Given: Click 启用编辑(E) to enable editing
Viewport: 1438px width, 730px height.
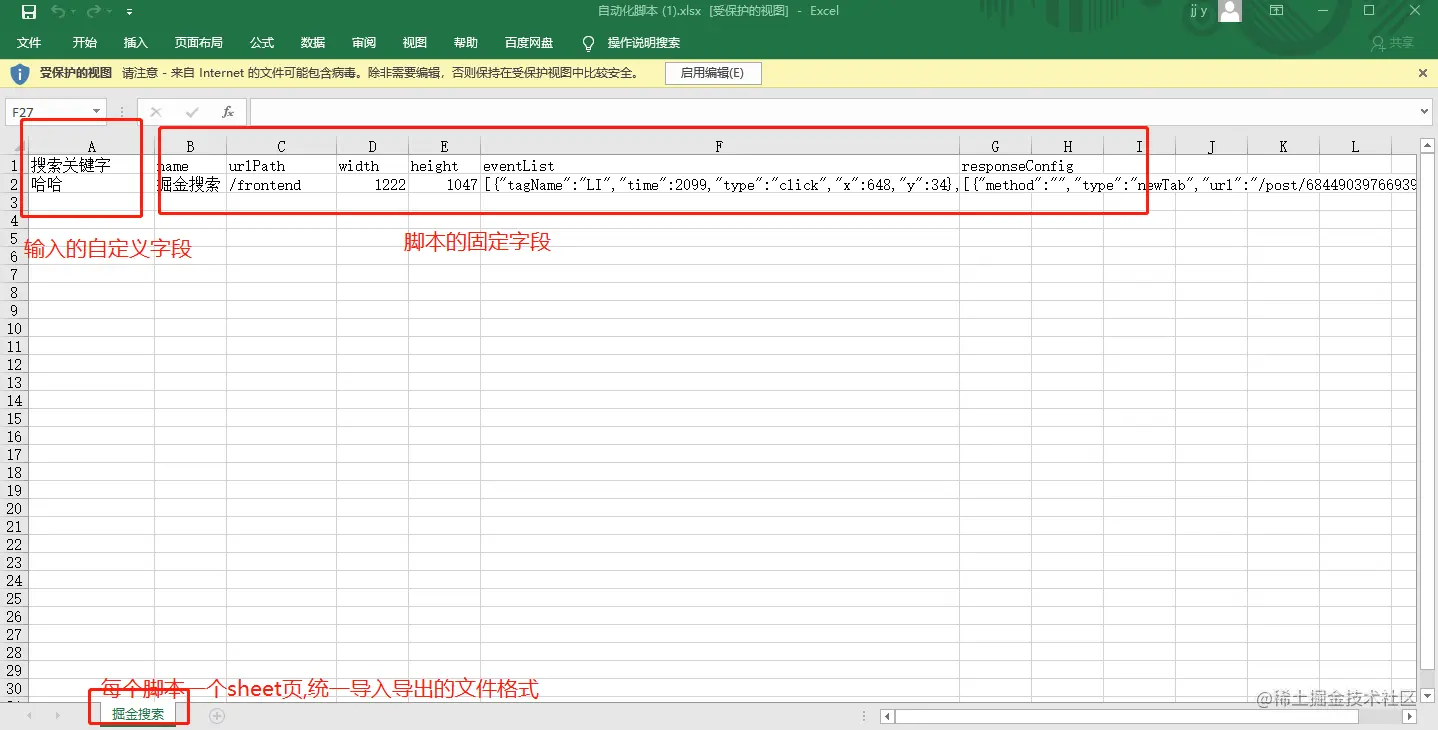Looking at the screenshot, I should 712,73.
